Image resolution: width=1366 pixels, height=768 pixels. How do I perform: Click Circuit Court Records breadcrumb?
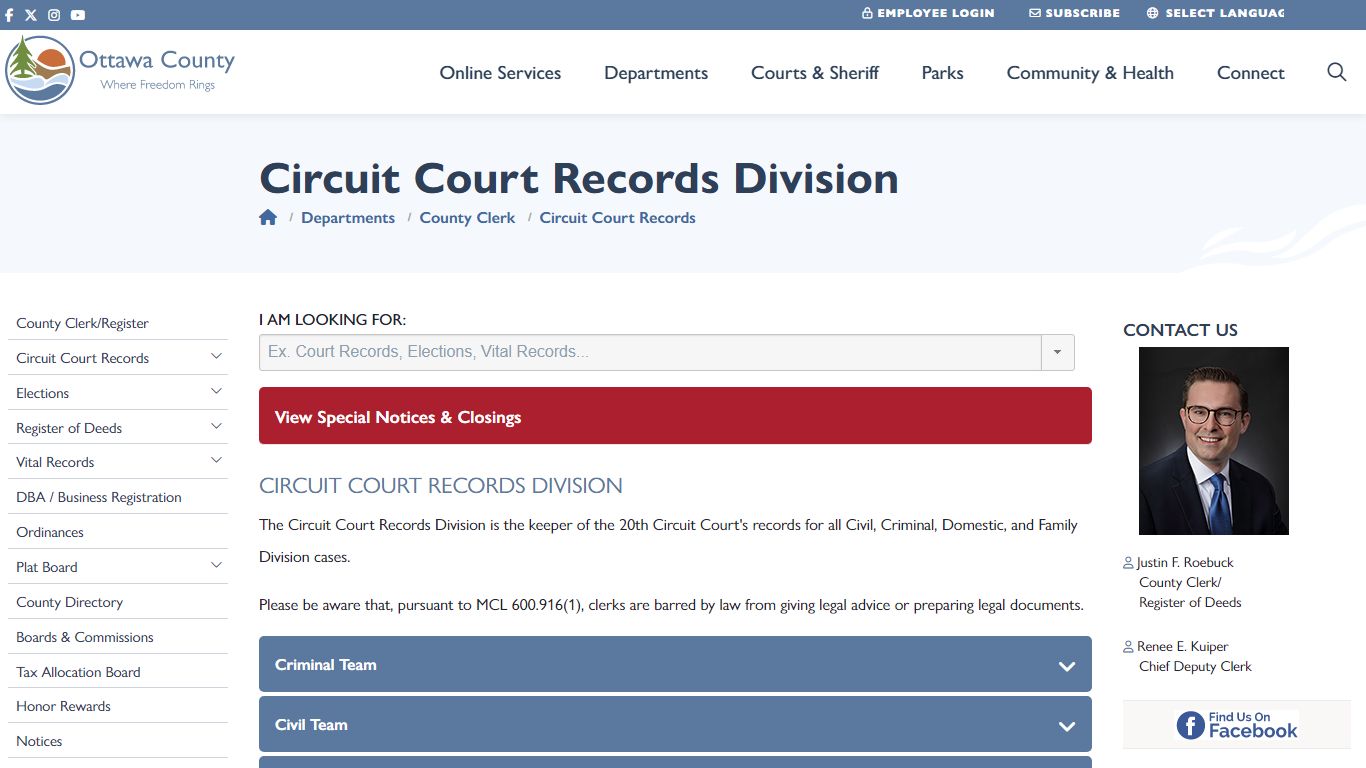(617, 218)
